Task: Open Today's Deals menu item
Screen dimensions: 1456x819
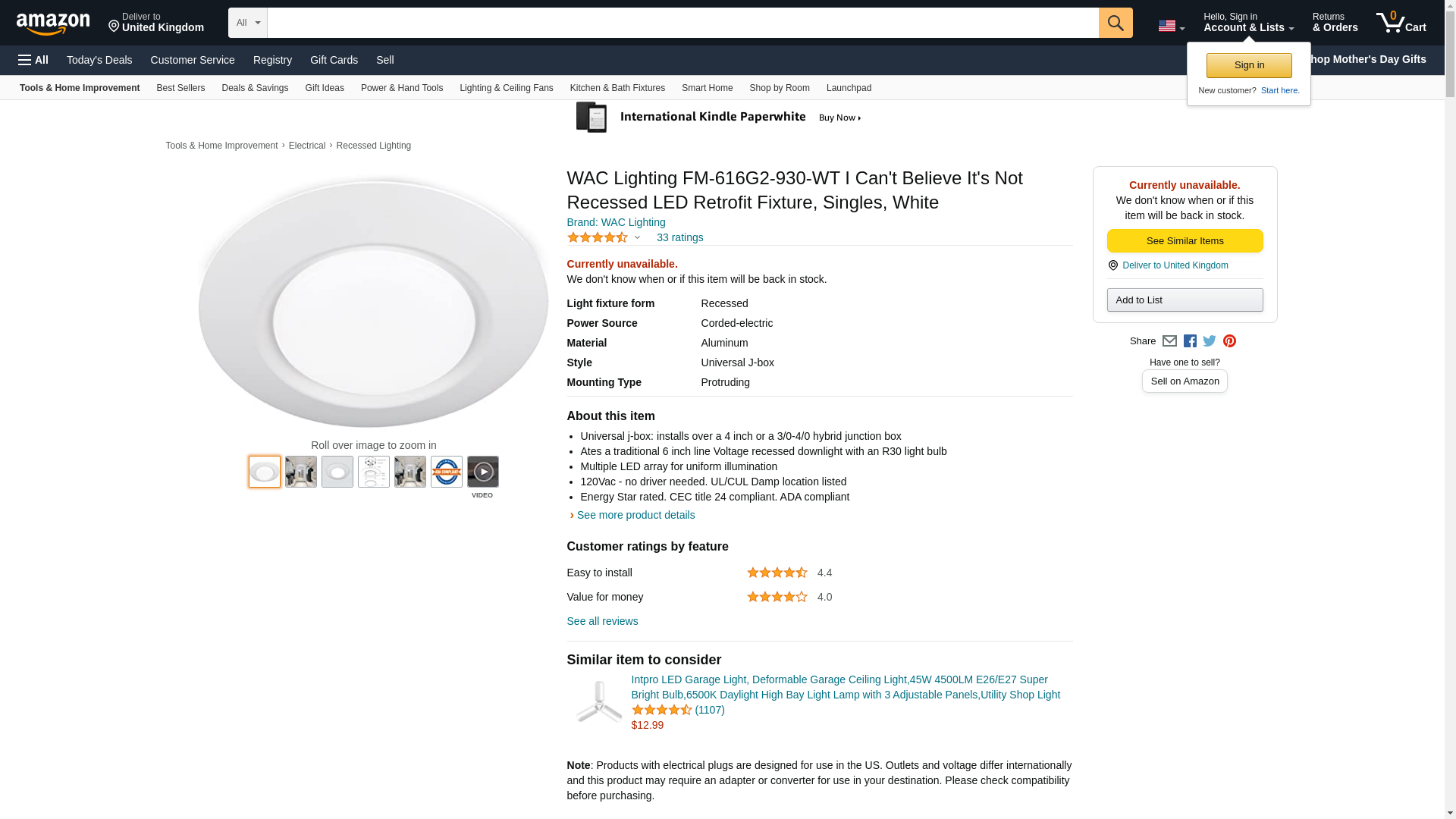Action: pos(99,60)
